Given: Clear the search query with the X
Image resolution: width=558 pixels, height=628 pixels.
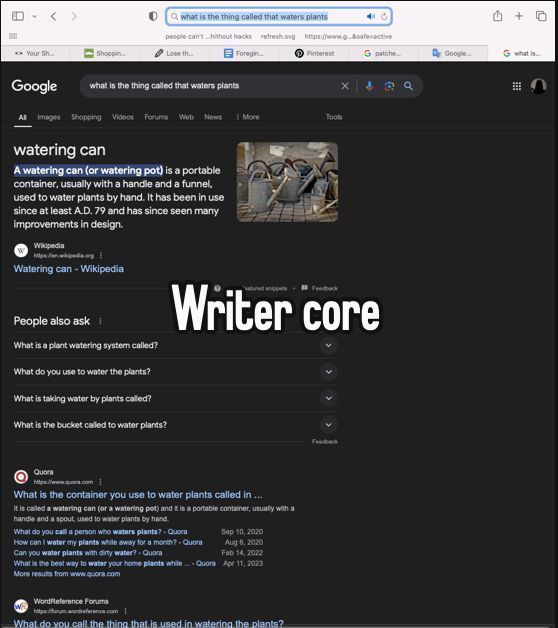Looking at the screenshot, I should coord(344,86).
